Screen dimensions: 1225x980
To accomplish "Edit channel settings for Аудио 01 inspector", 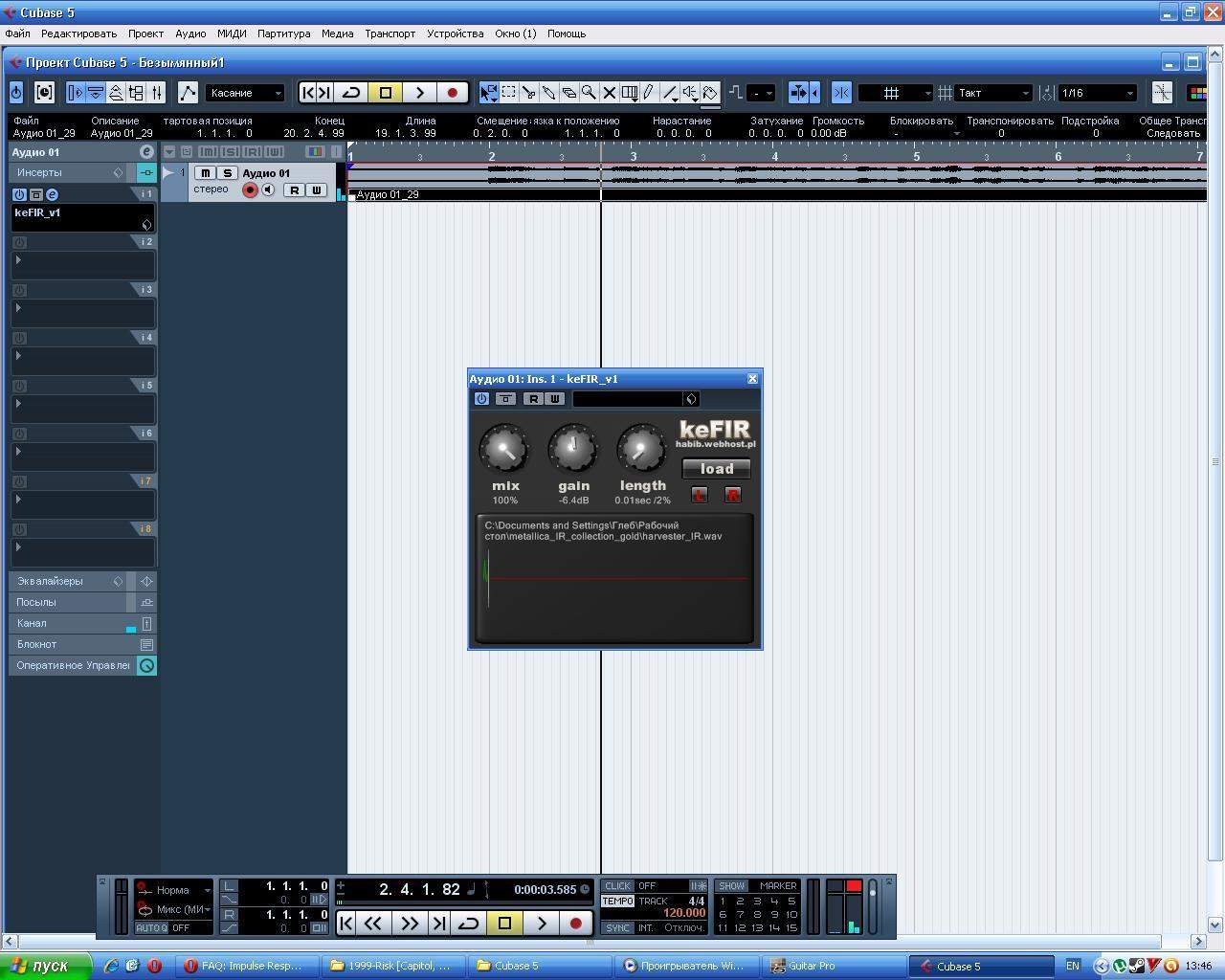I will click(146, 152).
